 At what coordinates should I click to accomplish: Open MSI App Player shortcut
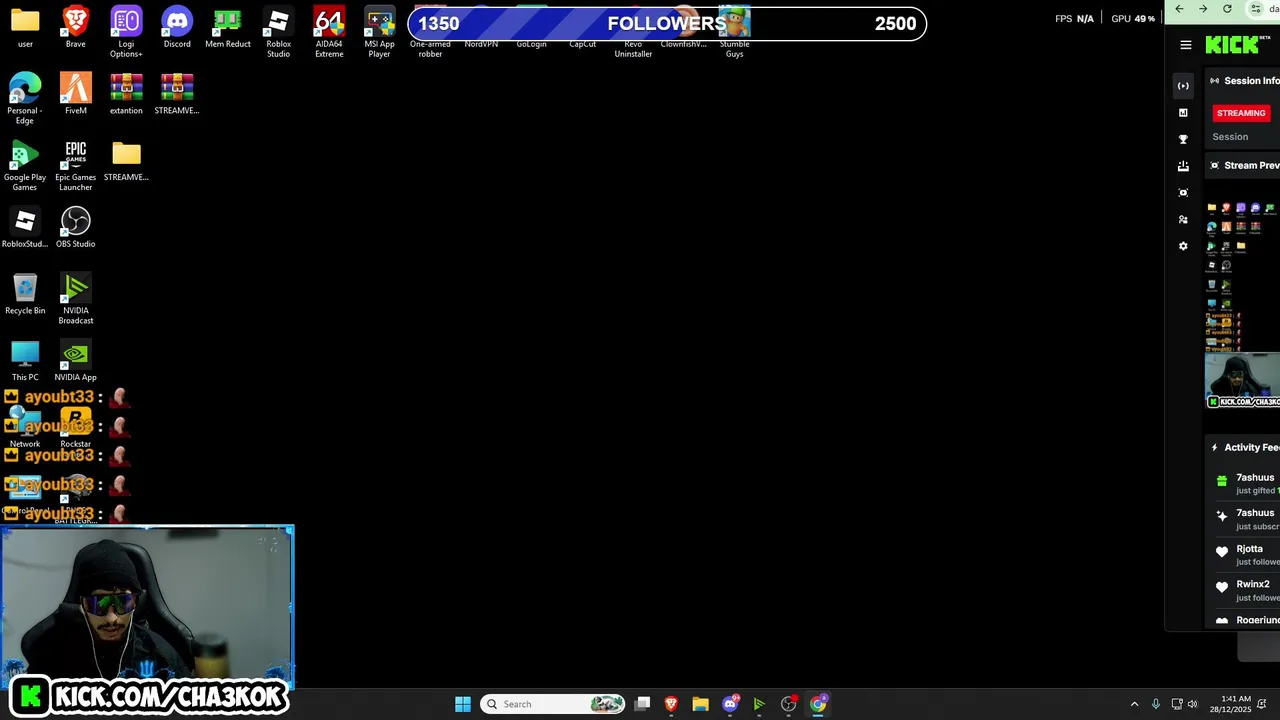pos(379,32)
